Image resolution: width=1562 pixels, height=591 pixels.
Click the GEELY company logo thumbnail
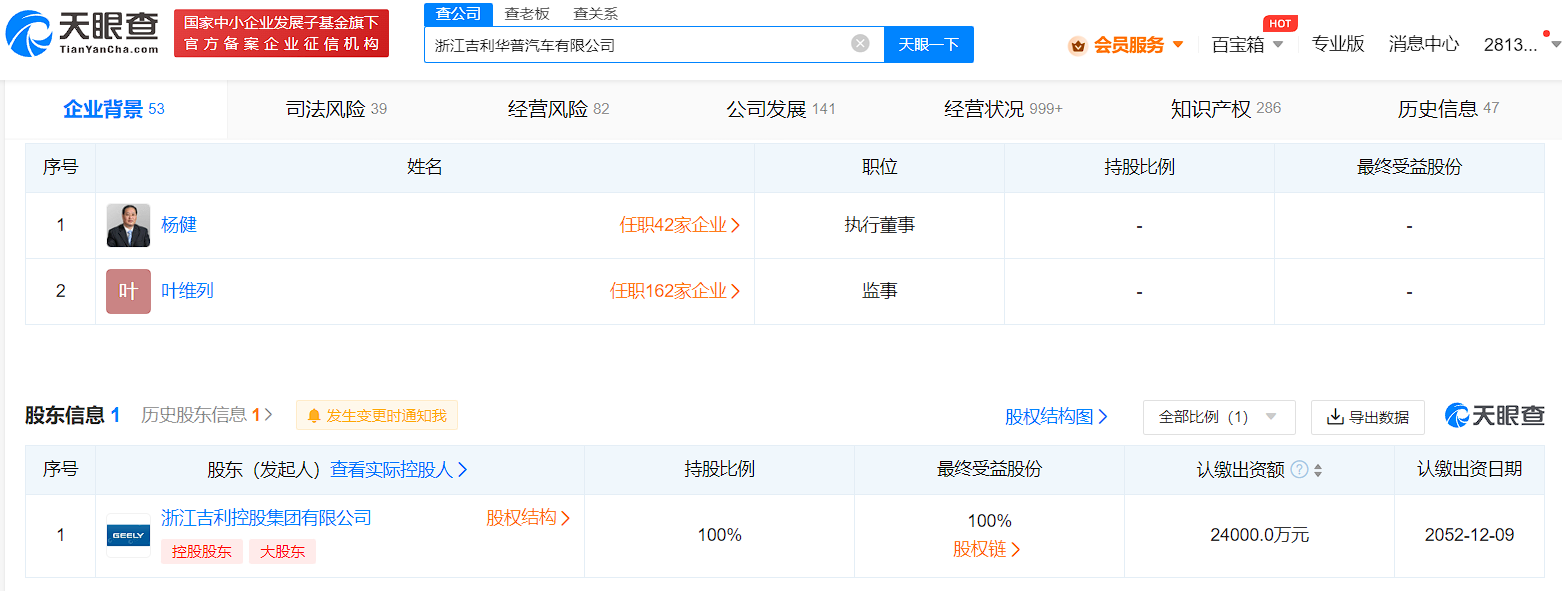tap(128, 536)
